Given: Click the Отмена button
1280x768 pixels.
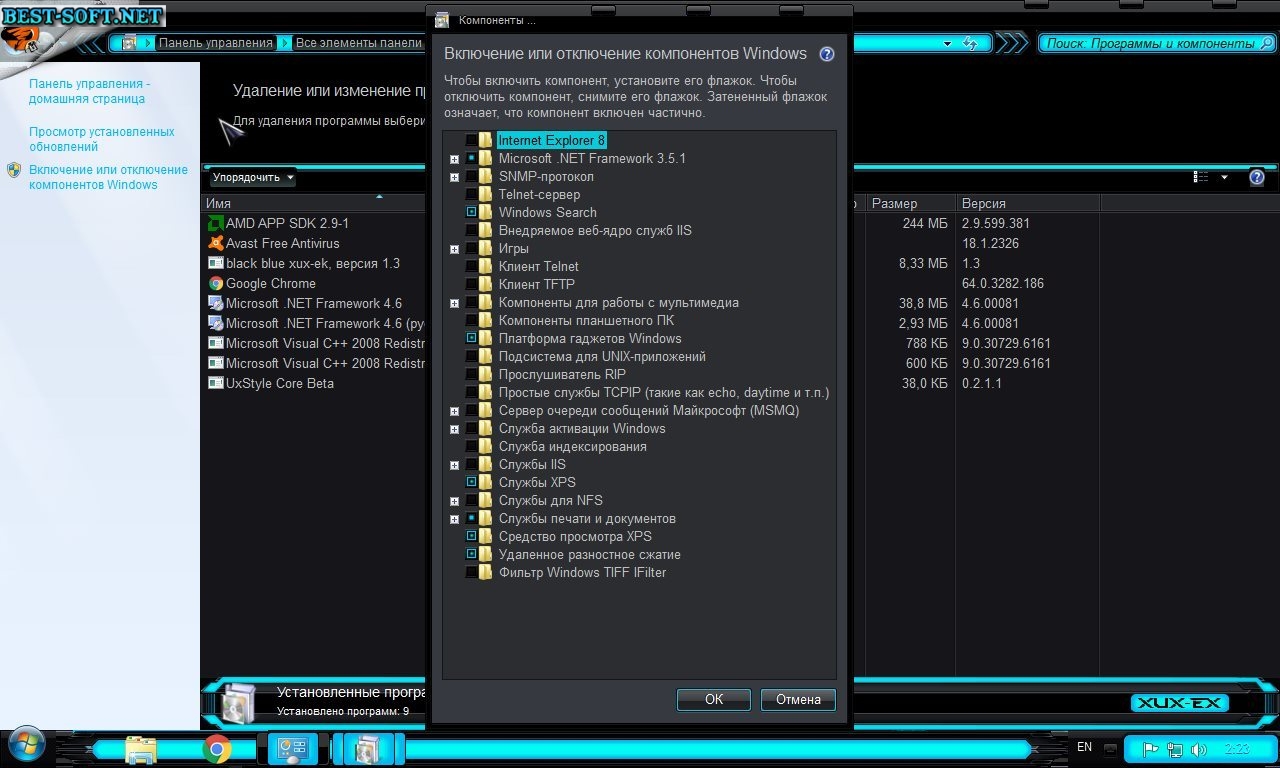Looking at the screenshot, I should click(798, 699).
